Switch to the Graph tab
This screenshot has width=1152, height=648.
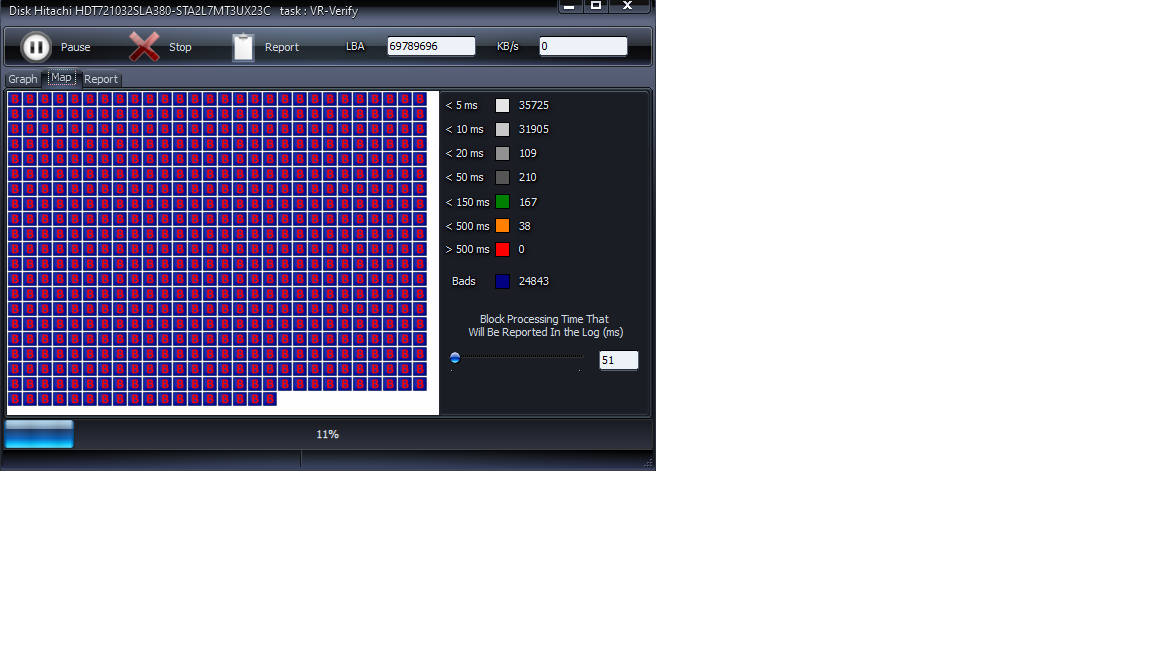coord(23,79)
